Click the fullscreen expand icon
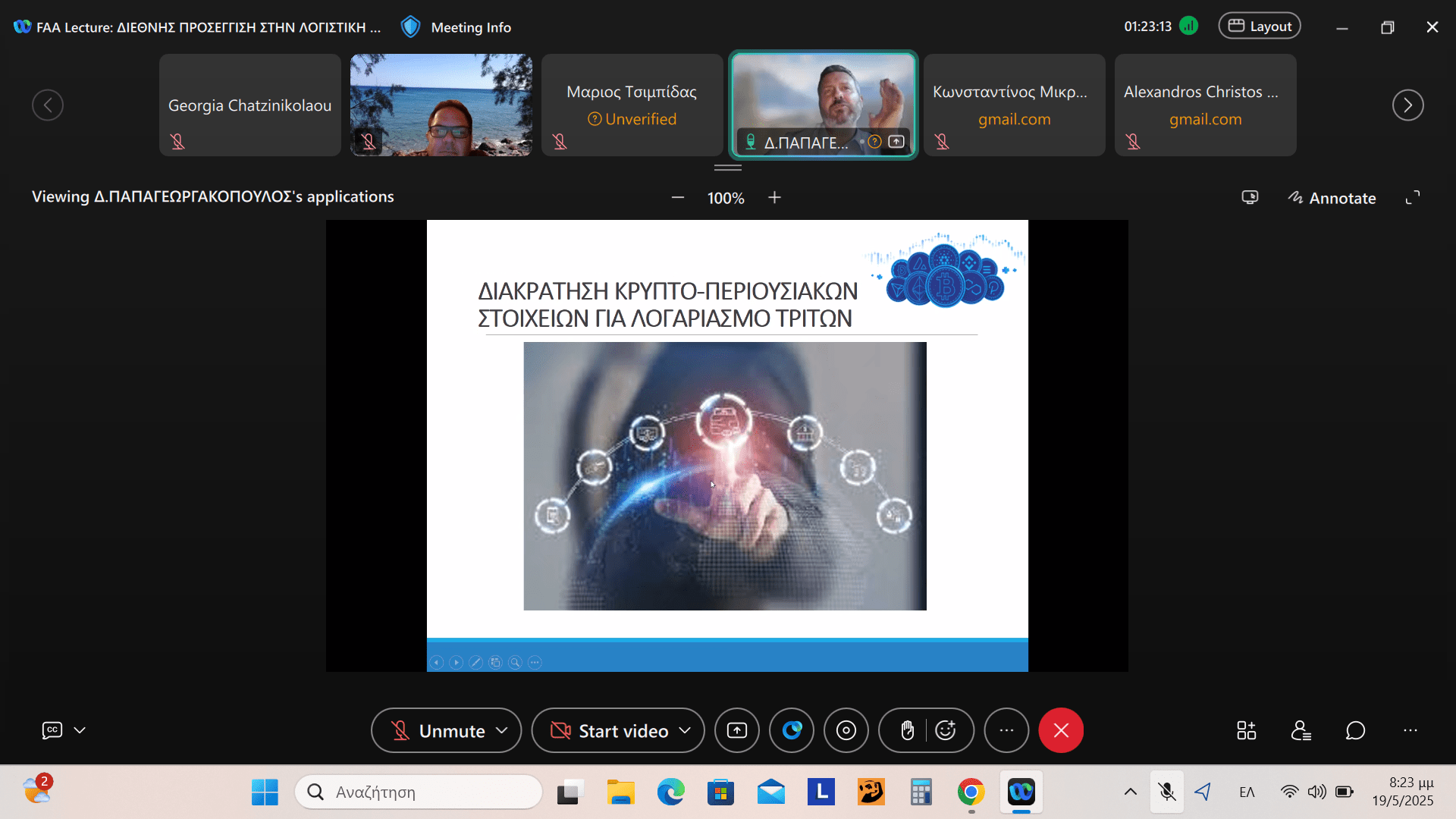1456x819 pixels. pos(1412,198)
